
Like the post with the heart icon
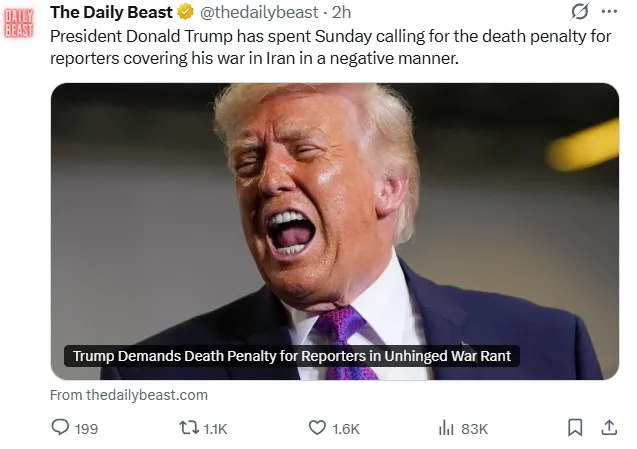(x=317, y=428)
